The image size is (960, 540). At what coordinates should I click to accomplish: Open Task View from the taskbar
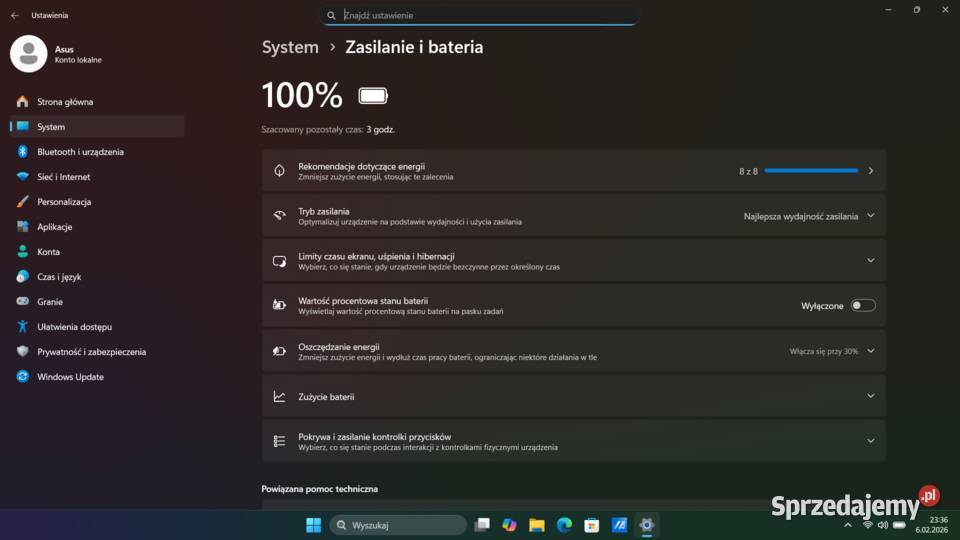(x=482, y=525)
